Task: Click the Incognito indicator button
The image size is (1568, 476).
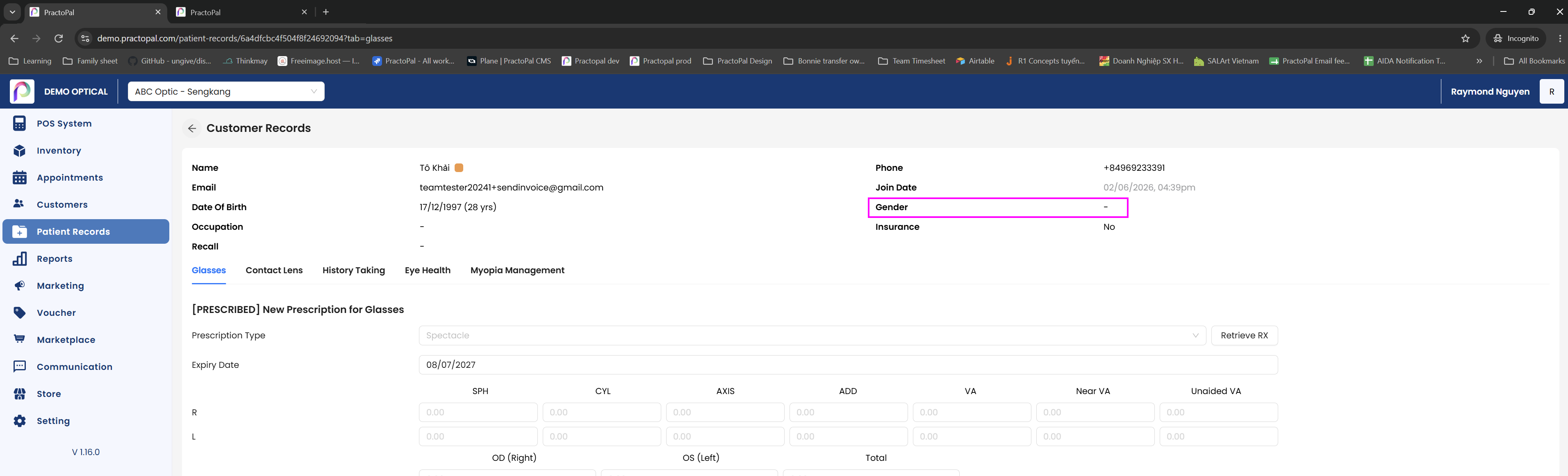Action: [1516, 38]
